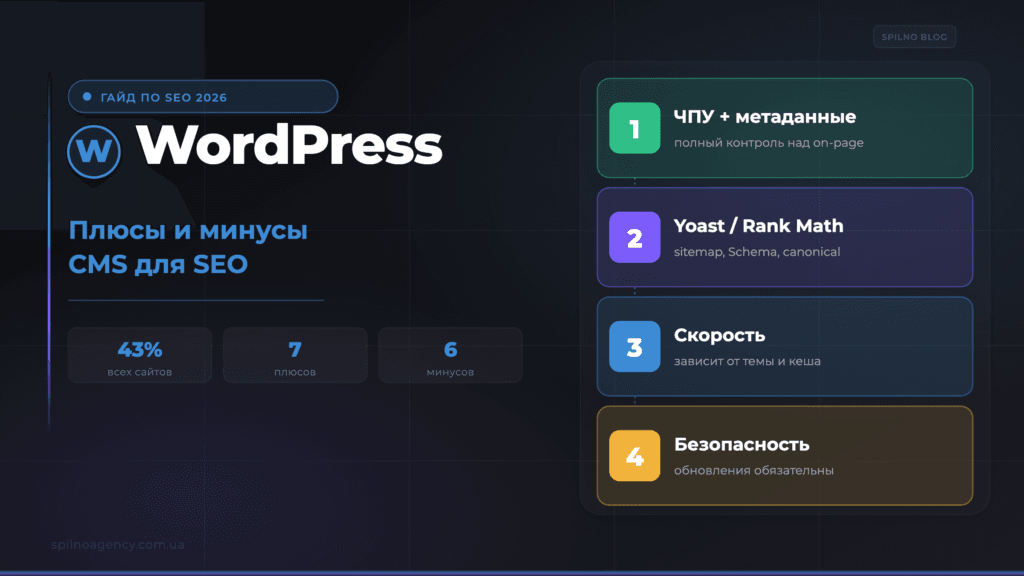
Task: Click the 'плюсов' label
Action: [x=295, y=372]
